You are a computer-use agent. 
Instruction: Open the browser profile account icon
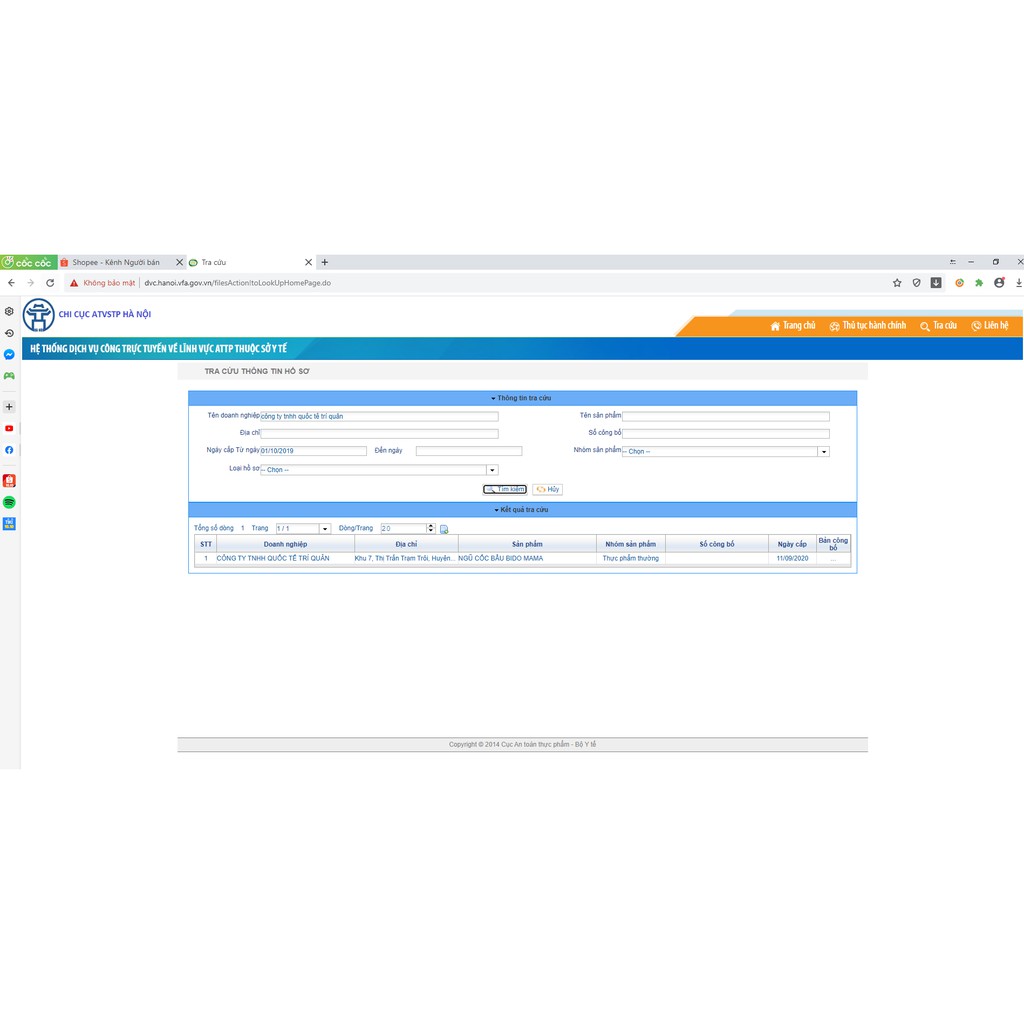coord(999,283)
